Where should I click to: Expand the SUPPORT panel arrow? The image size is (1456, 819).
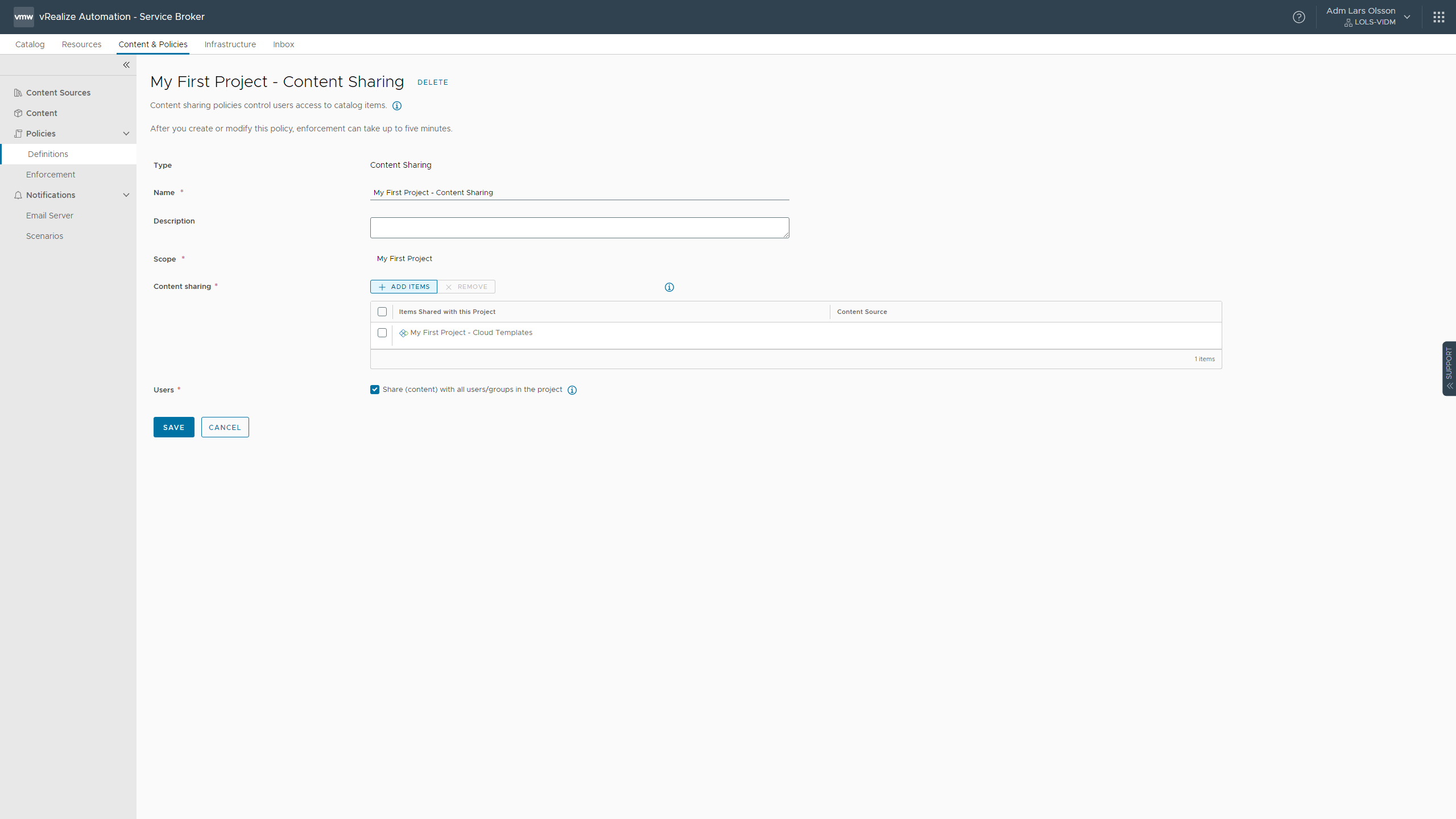click(1450, 386)
